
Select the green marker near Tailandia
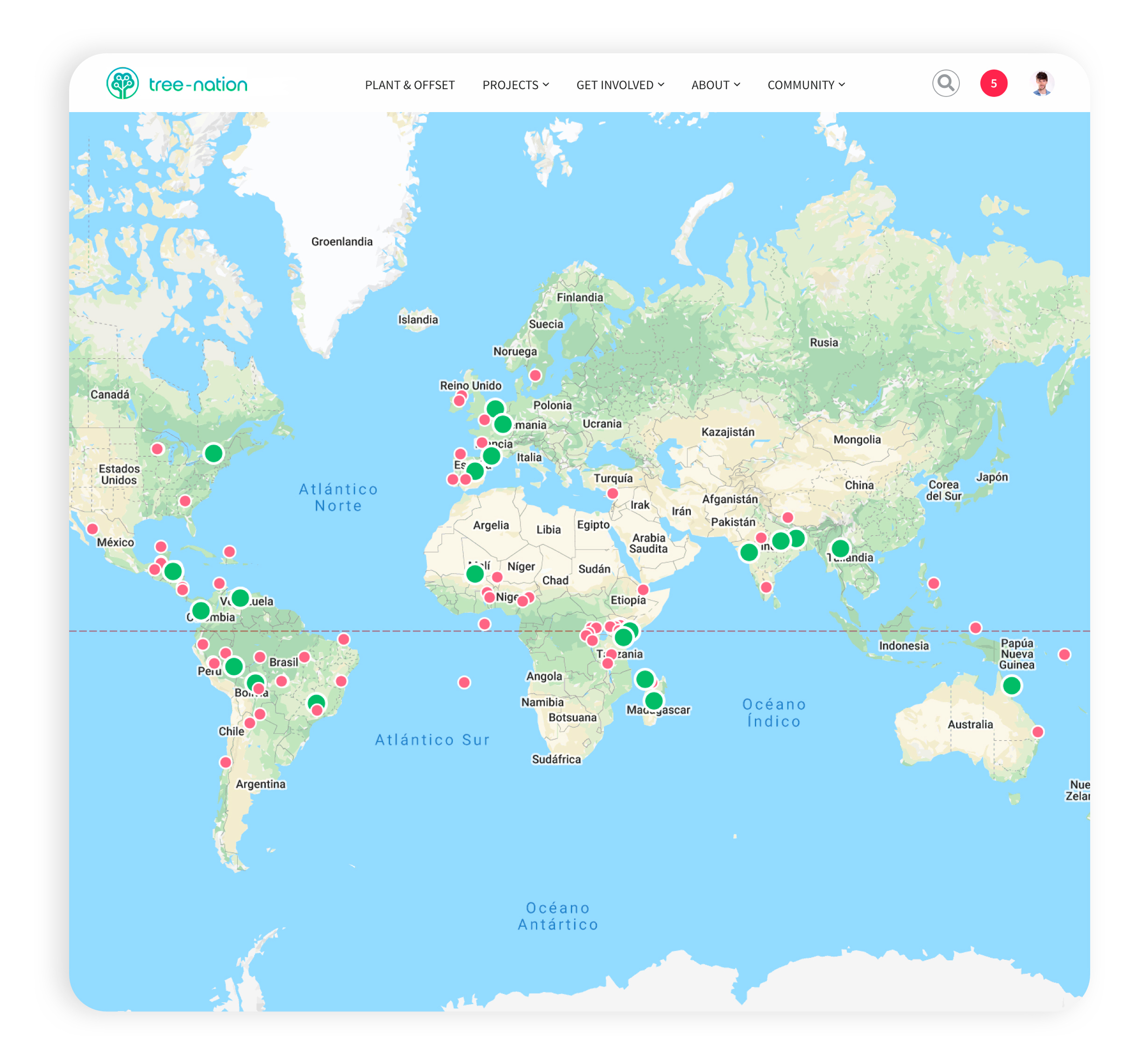coord(840,548)
